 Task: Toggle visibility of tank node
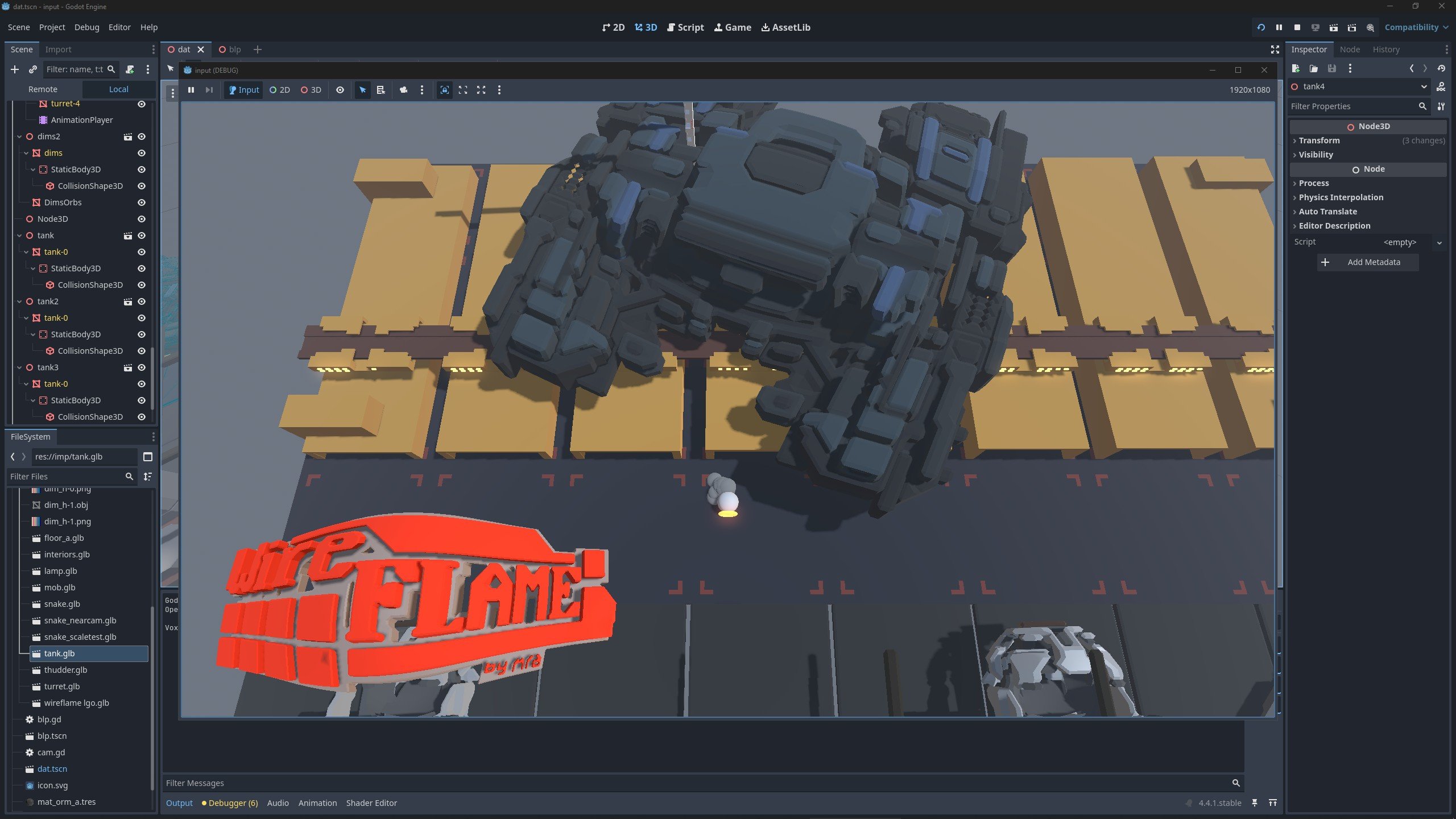click(142, 235)
